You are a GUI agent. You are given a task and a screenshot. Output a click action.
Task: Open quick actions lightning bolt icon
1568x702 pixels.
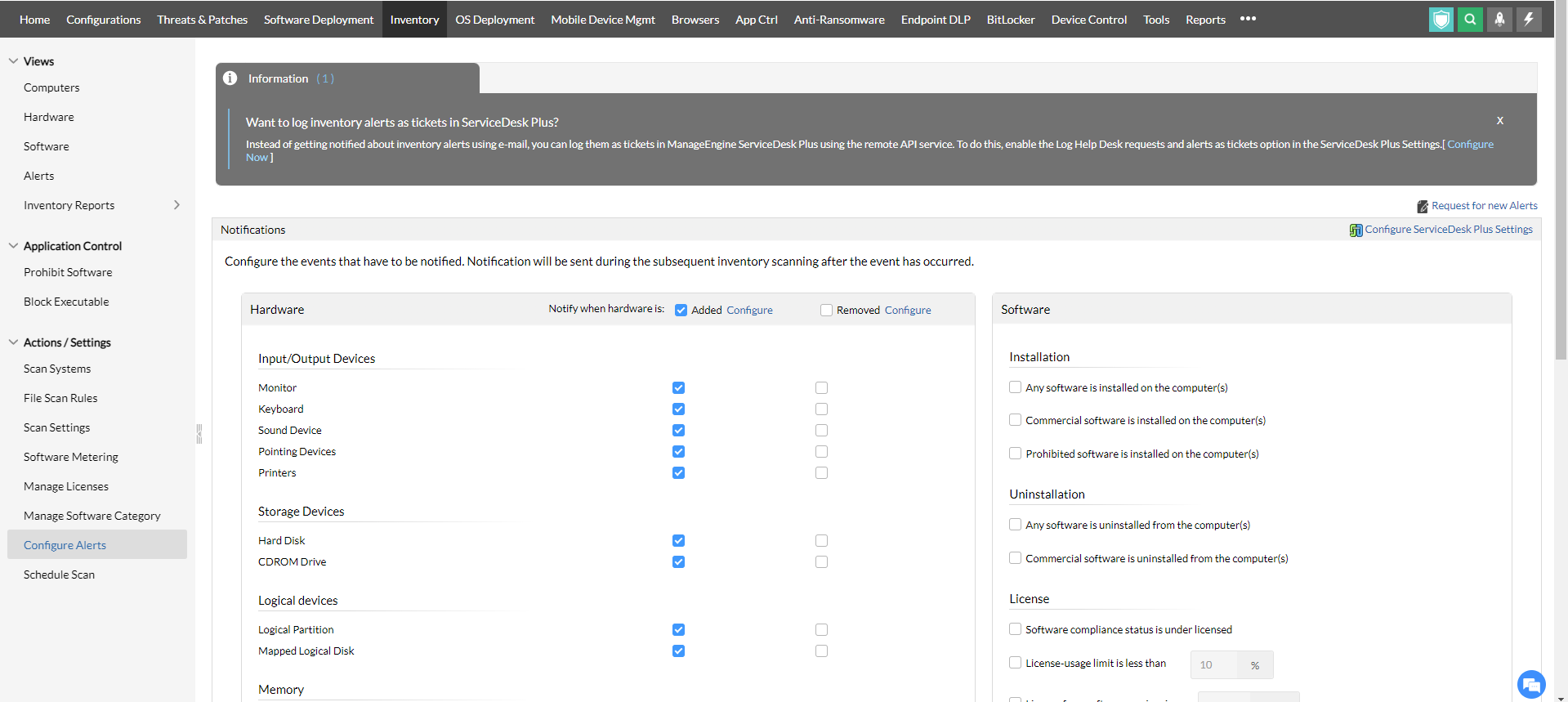1529,20
